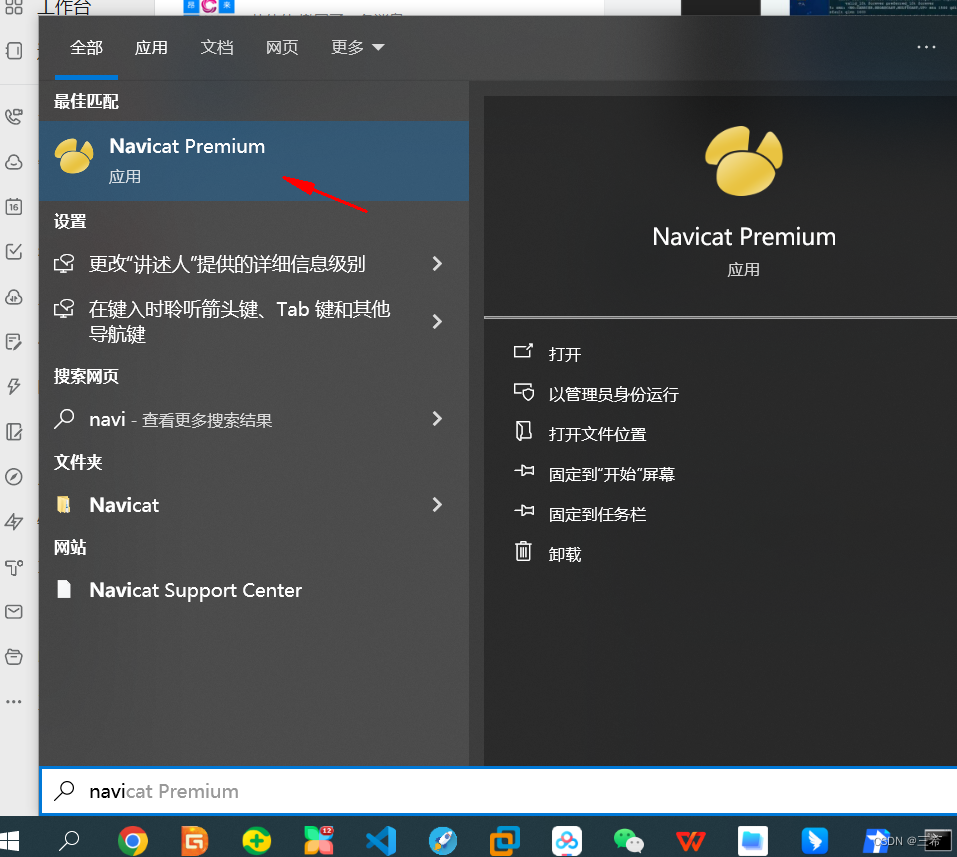Click the pin icon beside 固定到任务栏
957x857 pixels.
coord(524,510)
